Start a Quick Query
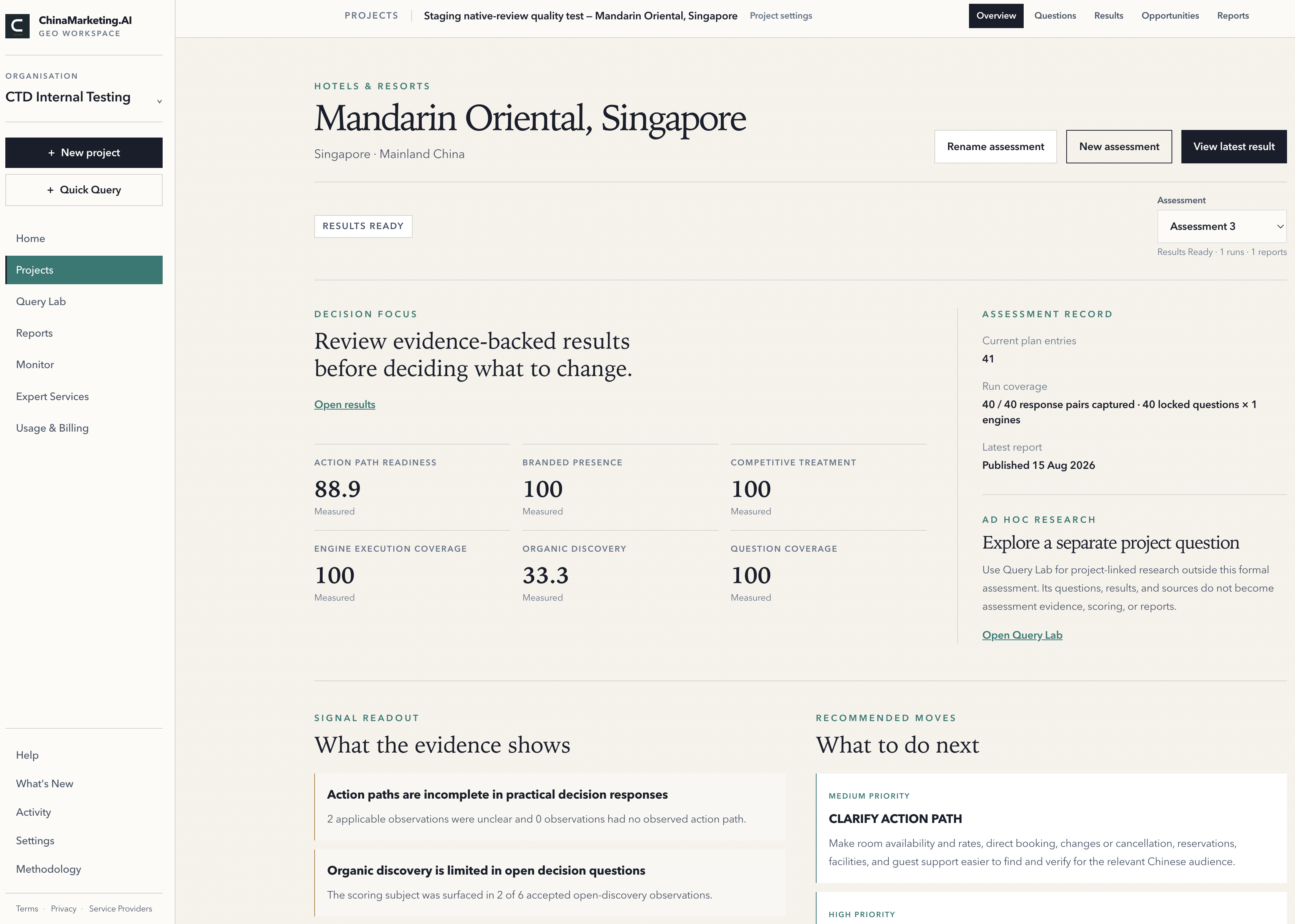 click(x=84, y=190)
